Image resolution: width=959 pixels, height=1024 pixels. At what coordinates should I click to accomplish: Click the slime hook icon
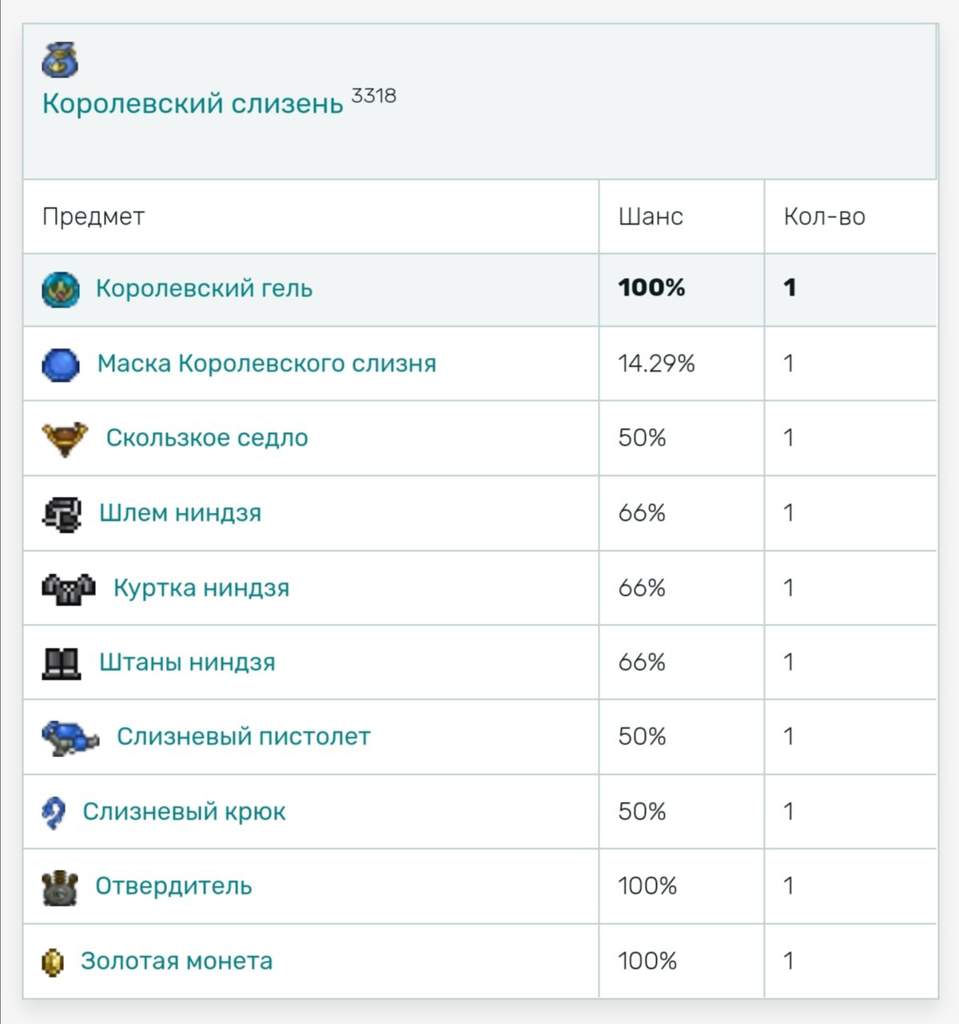(53, 813)
